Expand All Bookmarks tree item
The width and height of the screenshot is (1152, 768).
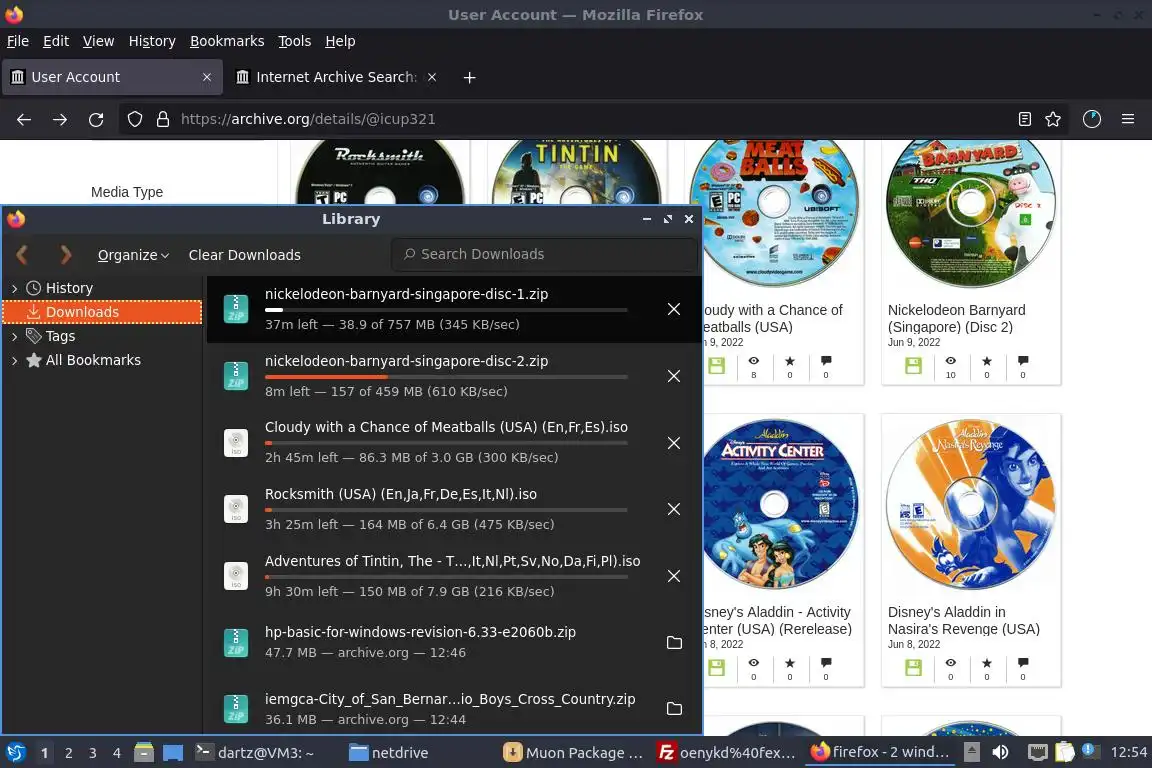point(14,361)
